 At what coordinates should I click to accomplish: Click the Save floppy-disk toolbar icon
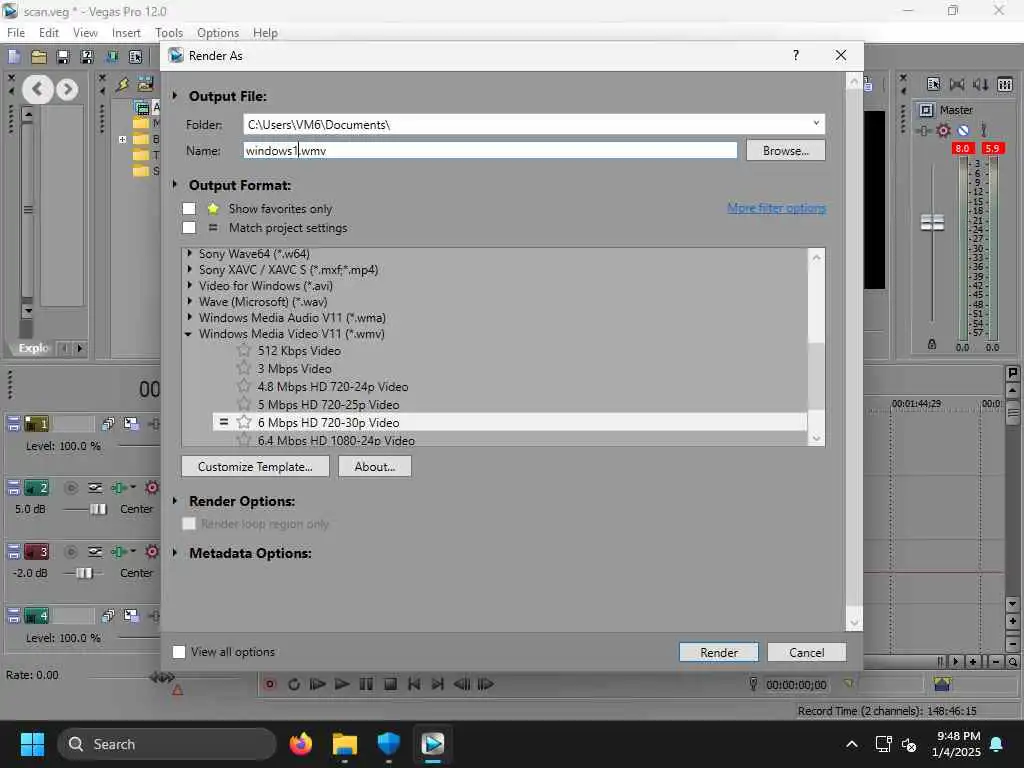click(63, 57)
